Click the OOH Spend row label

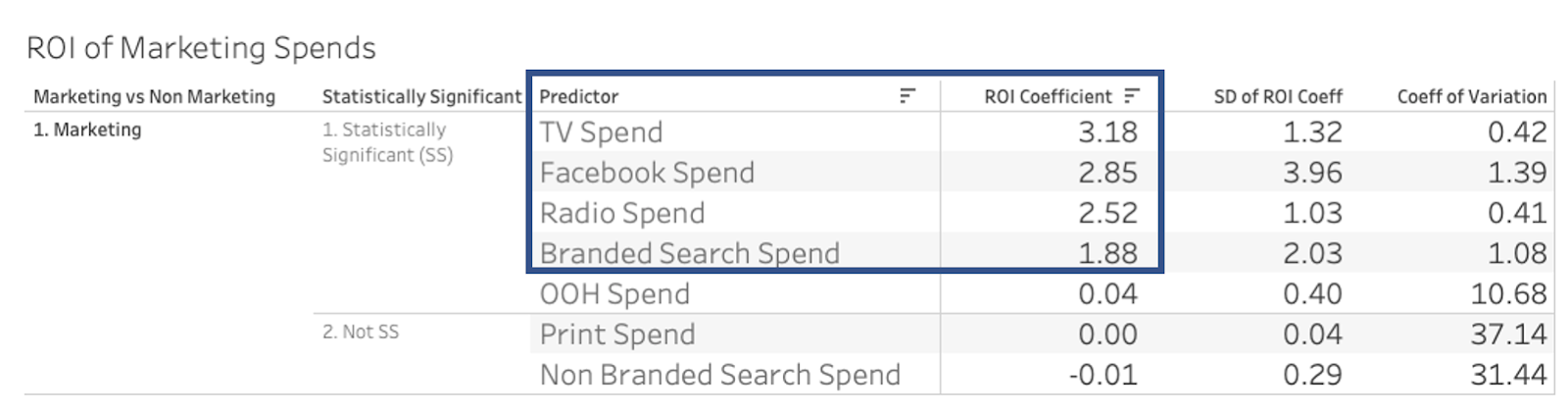(x=614, y=293)
